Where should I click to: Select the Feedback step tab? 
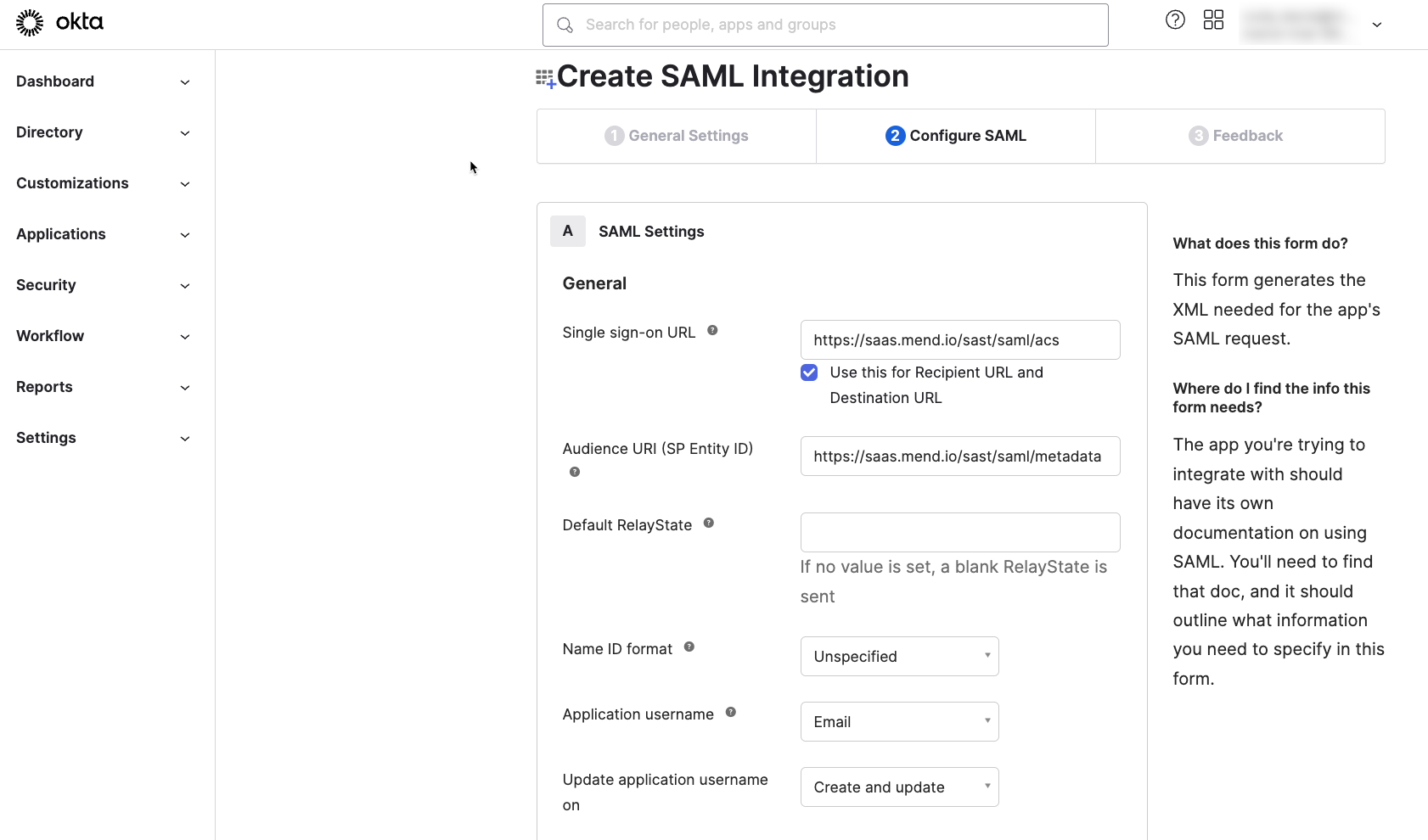pyautogui.click(x=1236, y=136)
